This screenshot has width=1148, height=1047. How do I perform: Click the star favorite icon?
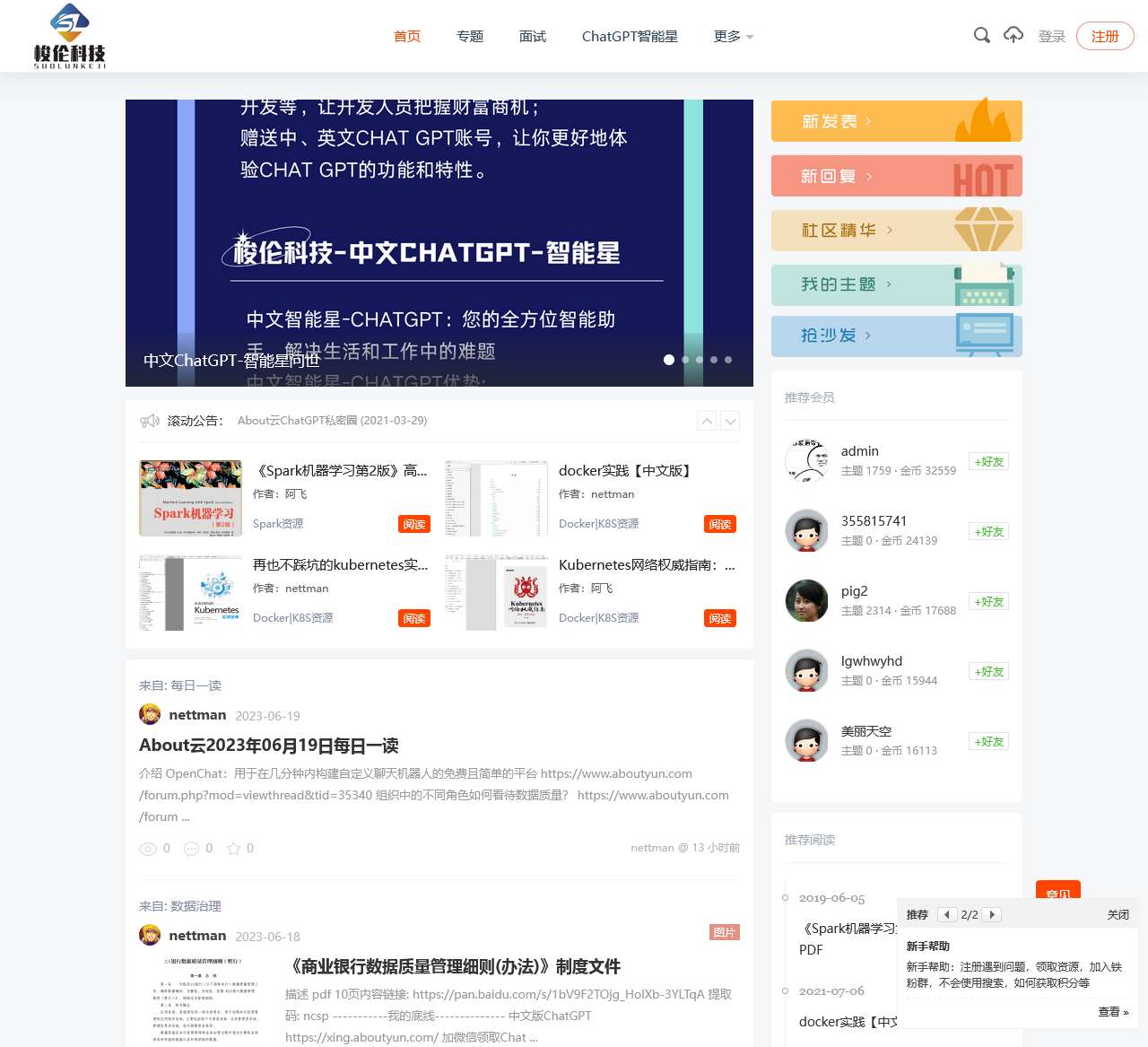tap(233, 848)
